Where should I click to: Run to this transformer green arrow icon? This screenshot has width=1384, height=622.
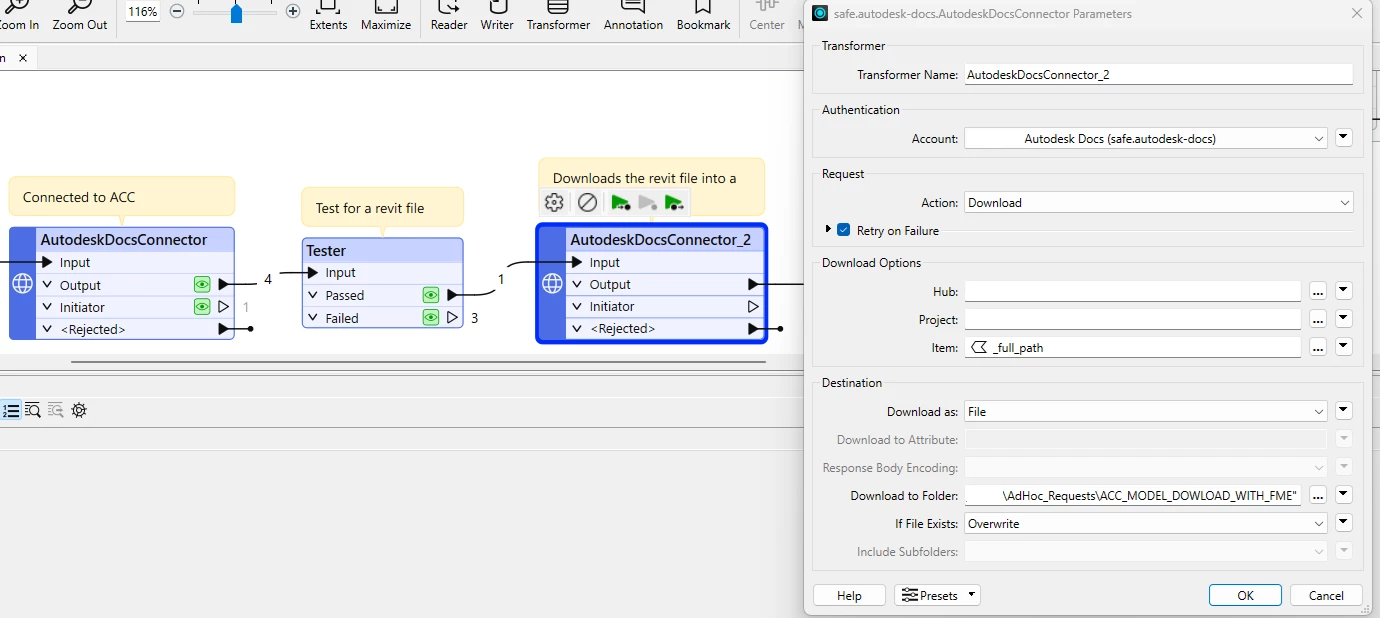[621, 203]
